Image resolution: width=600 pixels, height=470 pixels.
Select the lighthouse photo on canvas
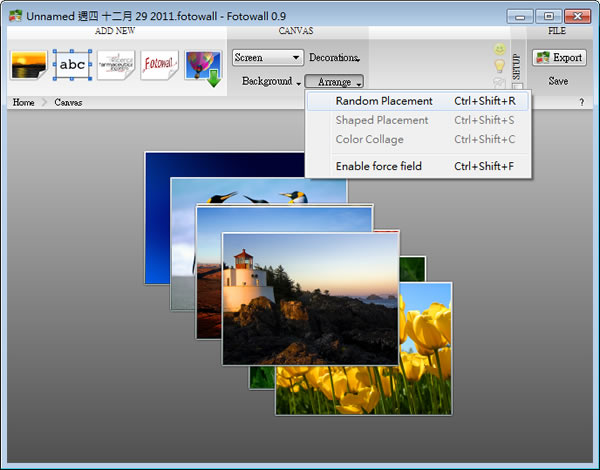tap(311, 299)
